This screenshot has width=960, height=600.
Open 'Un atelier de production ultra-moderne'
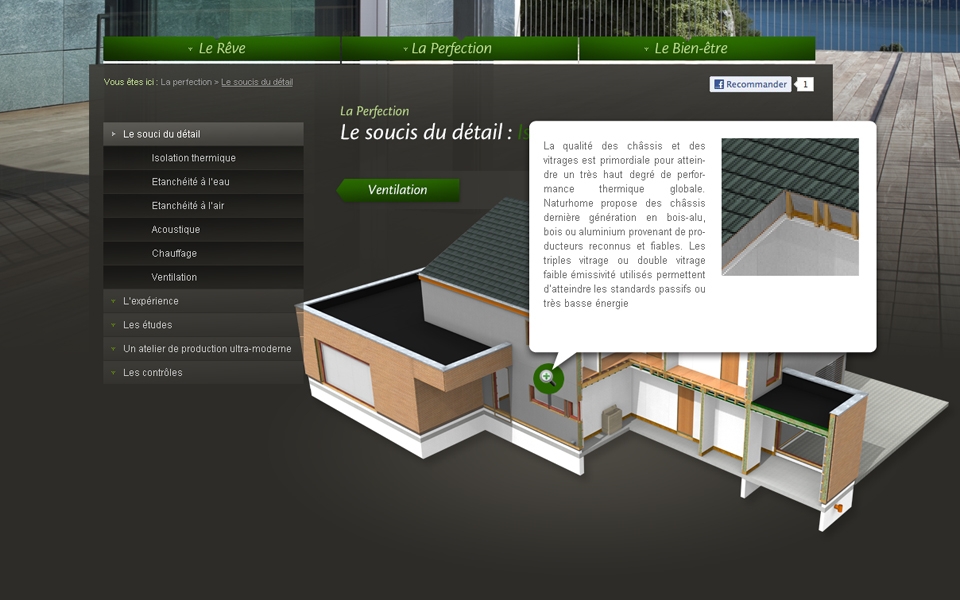tap(203, 349)
